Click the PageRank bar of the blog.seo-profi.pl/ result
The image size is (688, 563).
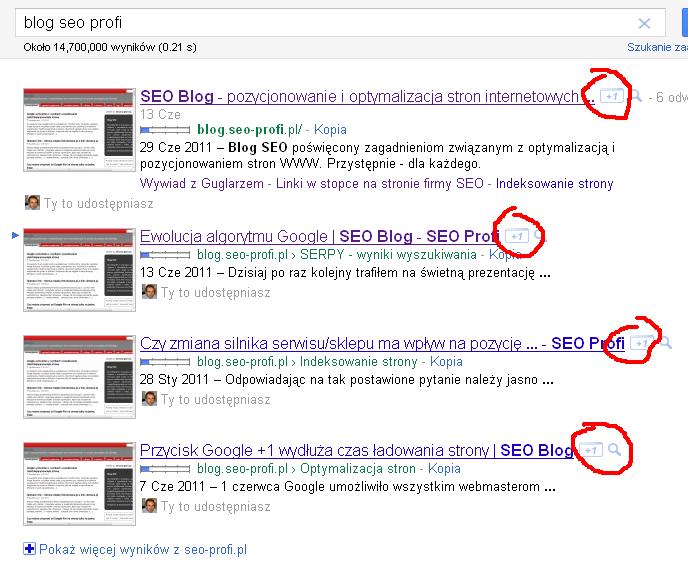(165, 130)
